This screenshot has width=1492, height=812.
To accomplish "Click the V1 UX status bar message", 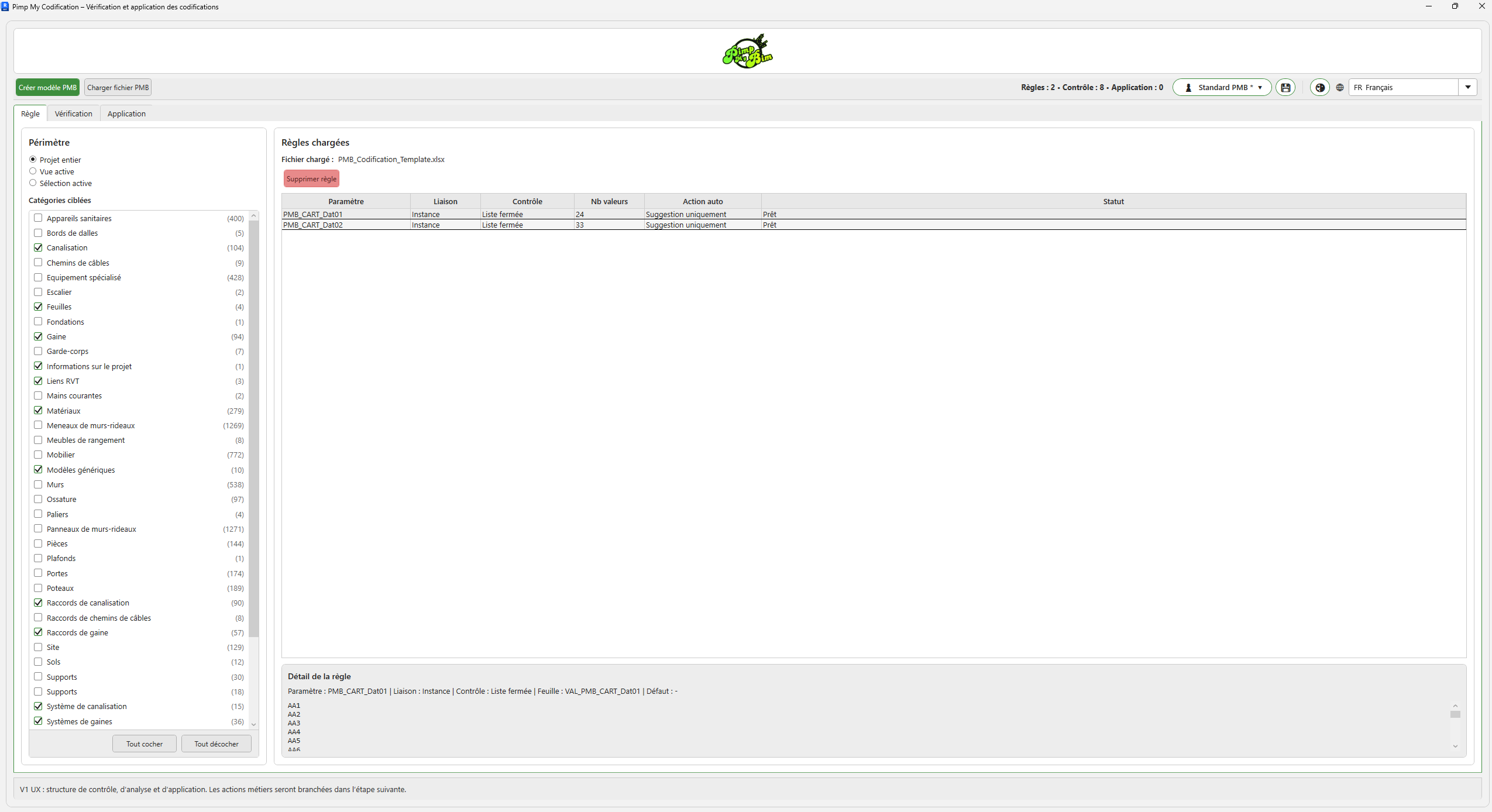I will (213, 789).
